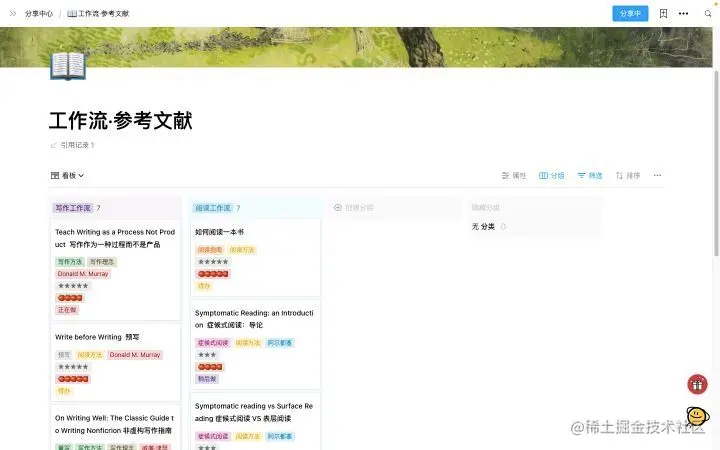
Task: Click the three-star rating on Symptomatic Reading Introduction
Action: 207,355
